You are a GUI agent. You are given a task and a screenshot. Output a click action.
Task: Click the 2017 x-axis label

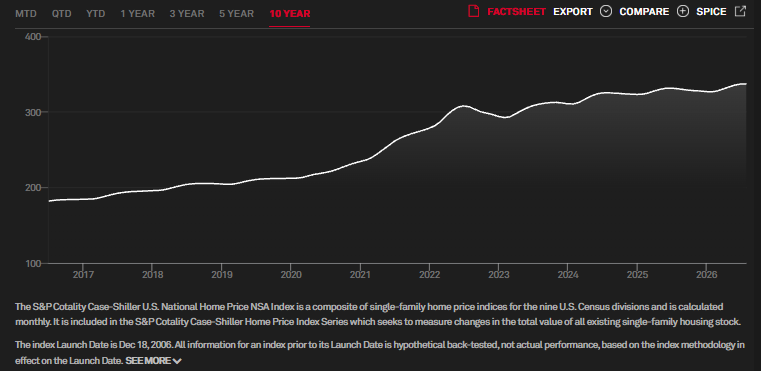(x=83, y=275)
